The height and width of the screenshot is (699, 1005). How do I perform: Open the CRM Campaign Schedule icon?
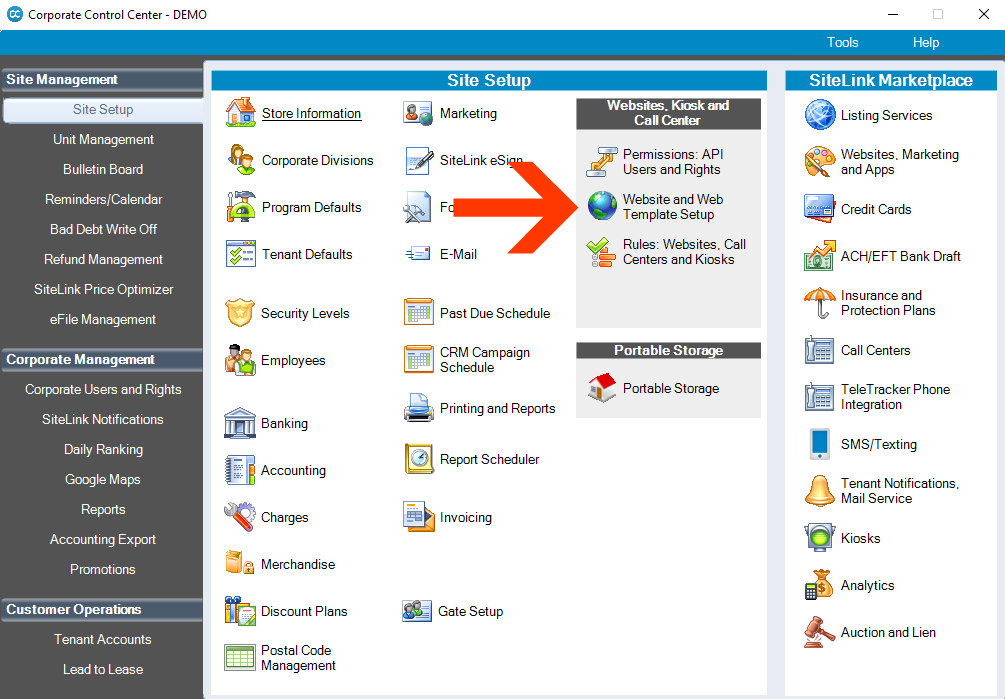[419, 359]
